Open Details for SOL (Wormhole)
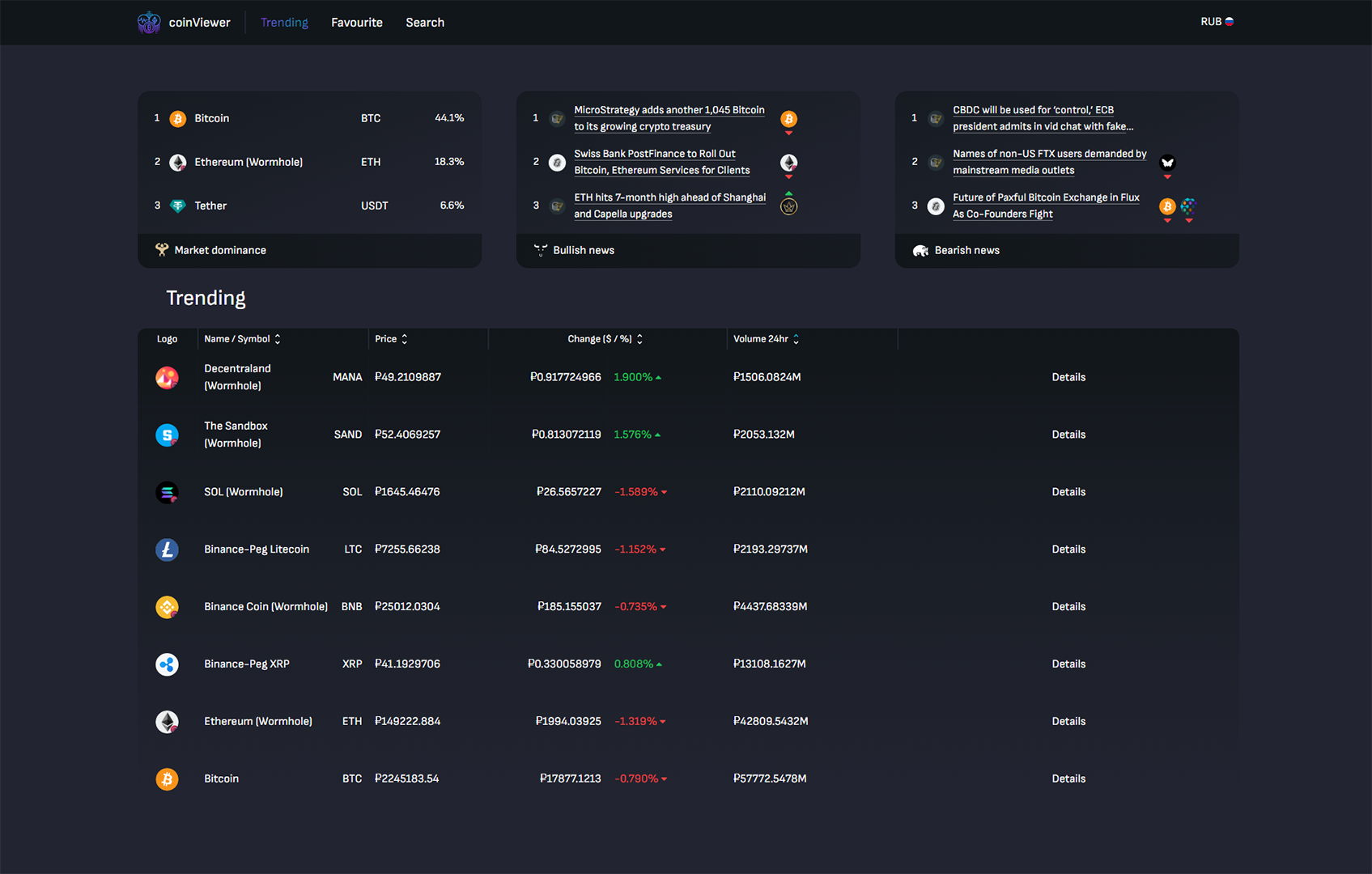This screenshot has height=874, width=1372. coord(1068,492)
